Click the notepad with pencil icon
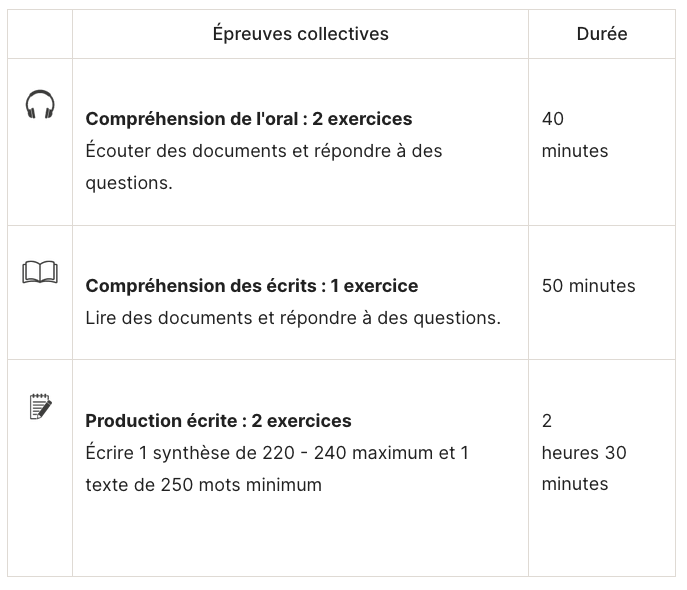687x590 pixels. [40, 406]
